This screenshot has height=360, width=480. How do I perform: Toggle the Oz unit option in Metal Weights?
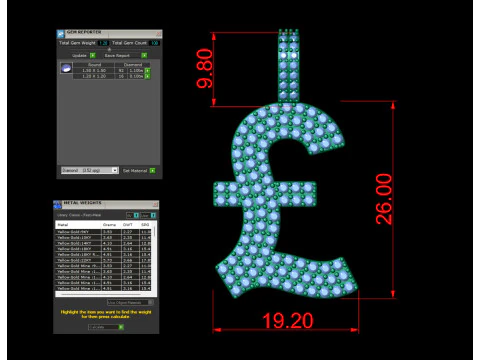132,215
